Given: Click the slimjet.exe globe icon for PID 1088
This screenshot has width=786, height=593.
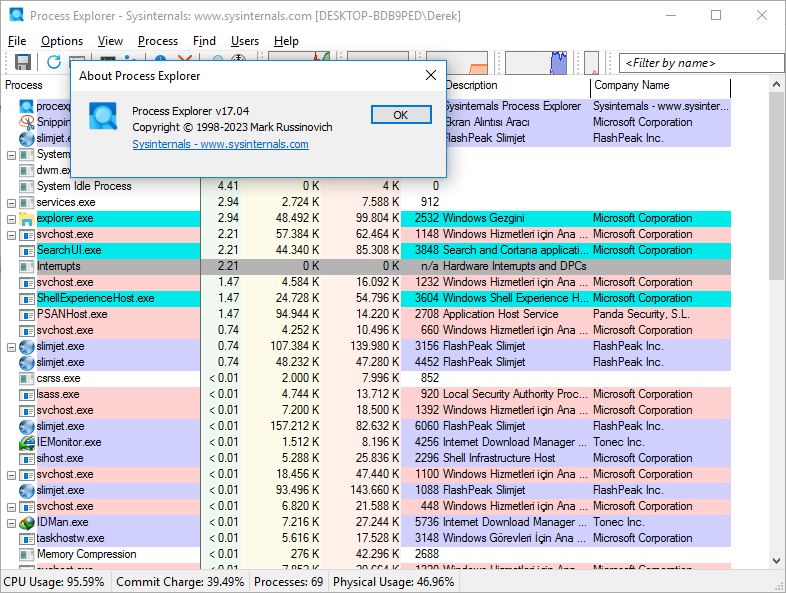Looking at the screenshot, I should tap(27, 491).
